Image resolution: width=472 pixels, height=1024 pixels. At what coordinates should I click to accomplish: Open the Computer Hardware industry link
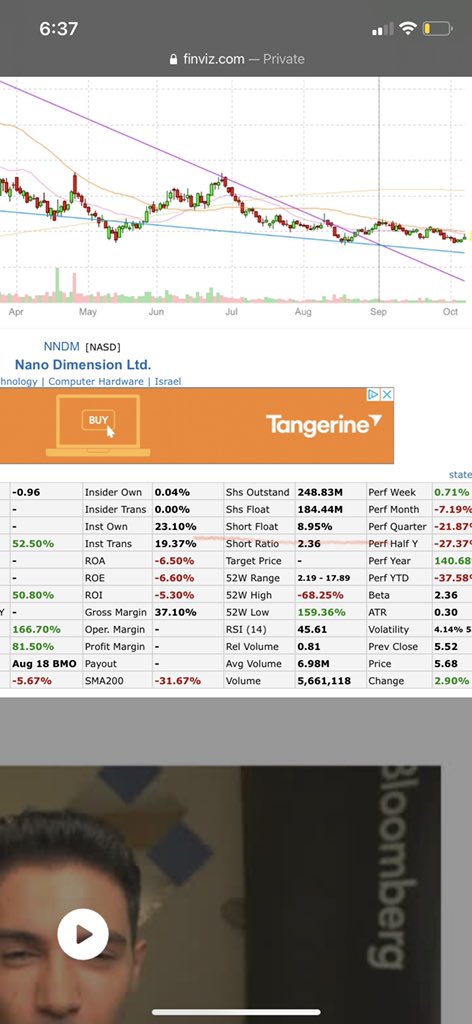coord(95,381)
